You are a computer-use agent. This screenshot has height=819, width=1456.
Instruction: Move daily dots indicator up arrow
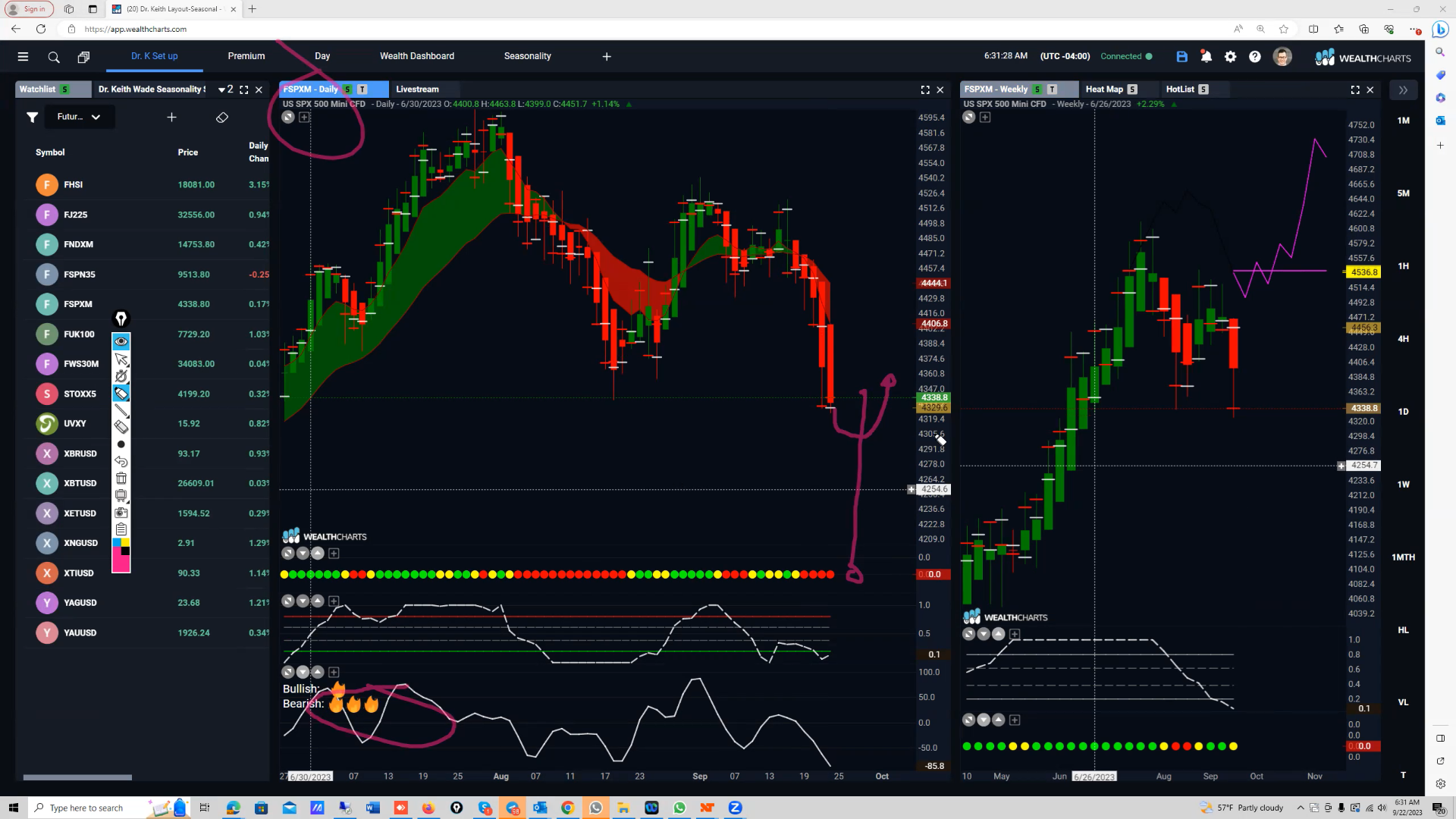[318, 554]
